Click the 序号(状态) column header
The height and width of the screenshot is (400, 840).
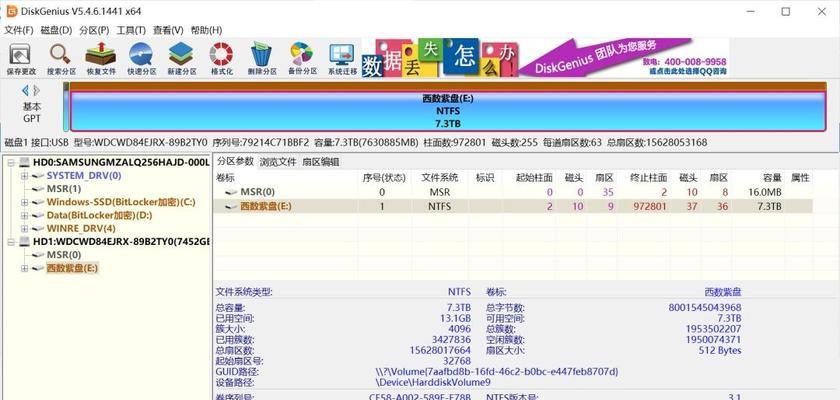coord(384,178)
